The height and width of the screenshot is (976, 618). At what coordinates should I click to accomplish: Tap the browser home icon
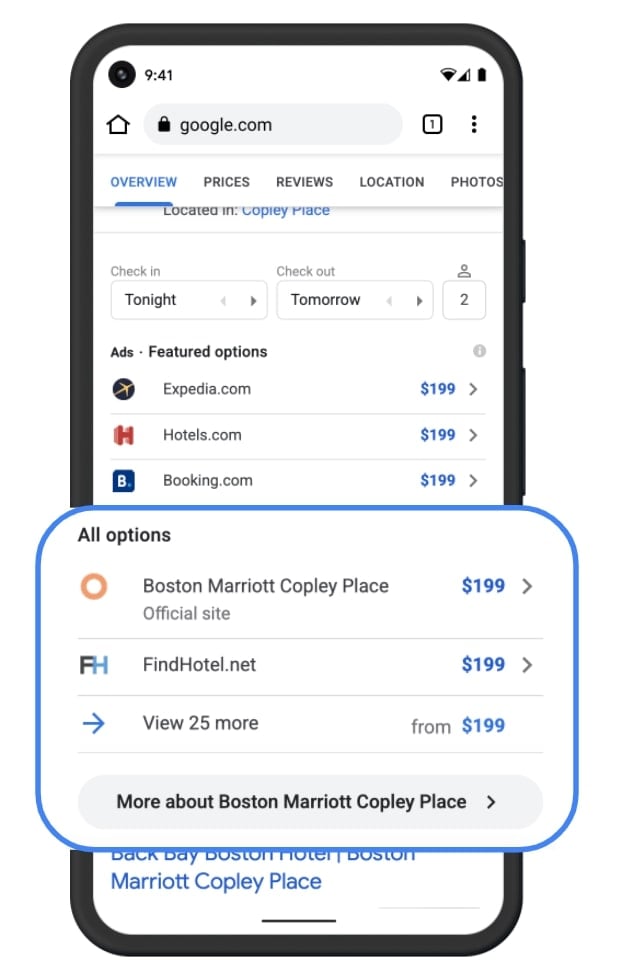pyautogui.click(x=118, y=125)
